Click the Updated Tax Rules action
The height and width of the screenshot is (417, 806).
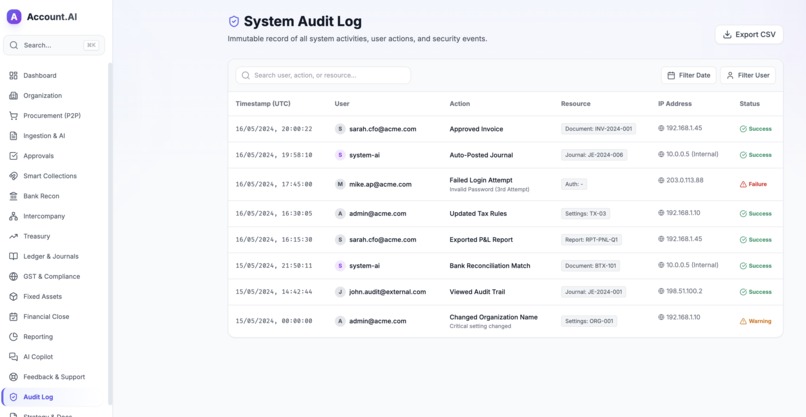tap(478, 213)
